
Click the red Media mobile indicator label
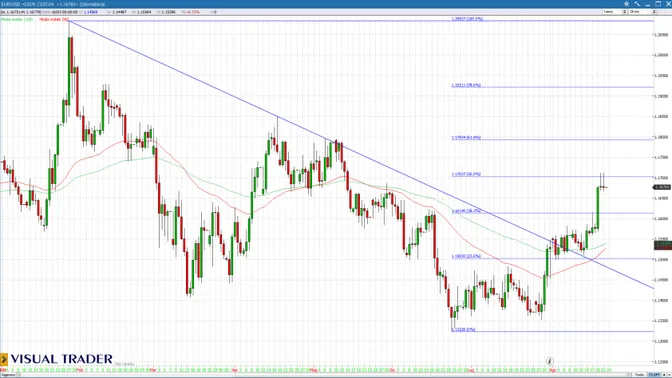[54, 19]
